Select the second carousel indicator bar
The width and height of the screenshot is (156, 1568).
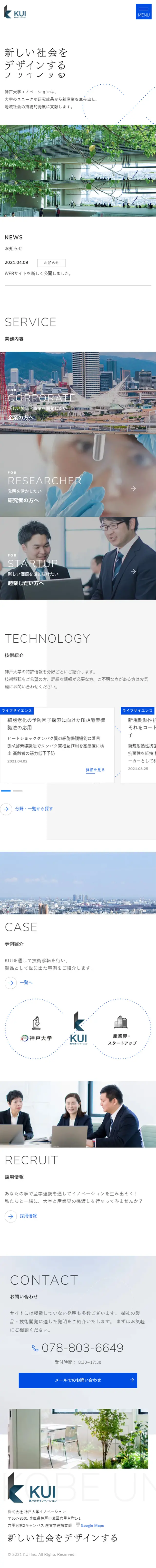(18, 791)
